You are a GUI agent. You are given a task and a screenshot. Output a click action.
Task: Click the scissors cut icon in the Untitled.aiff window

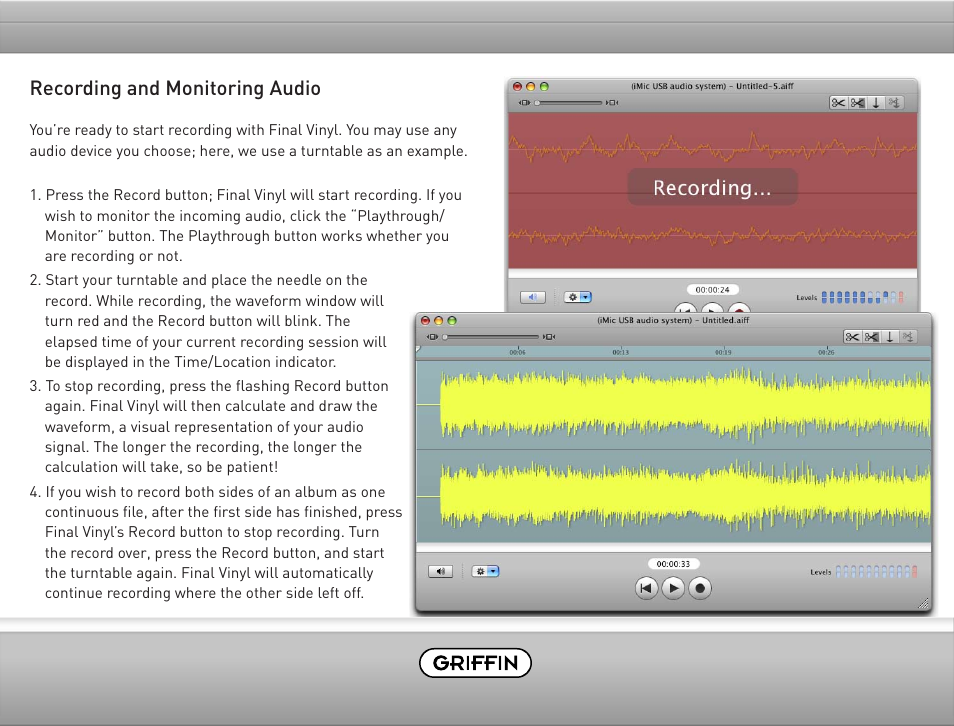click(x=852, y=337)
